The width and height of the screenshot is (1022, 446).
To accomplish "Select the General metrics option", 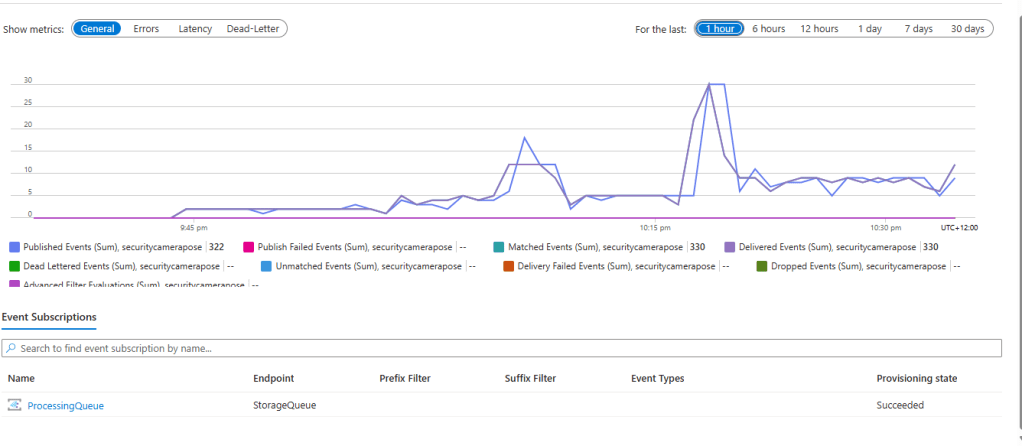I will coord(97,29).
